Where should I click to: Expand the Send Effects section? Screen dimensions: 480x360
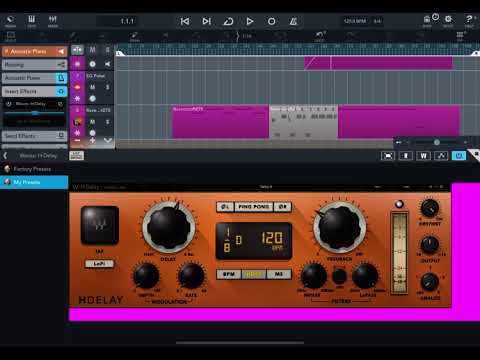pos(35,136)
